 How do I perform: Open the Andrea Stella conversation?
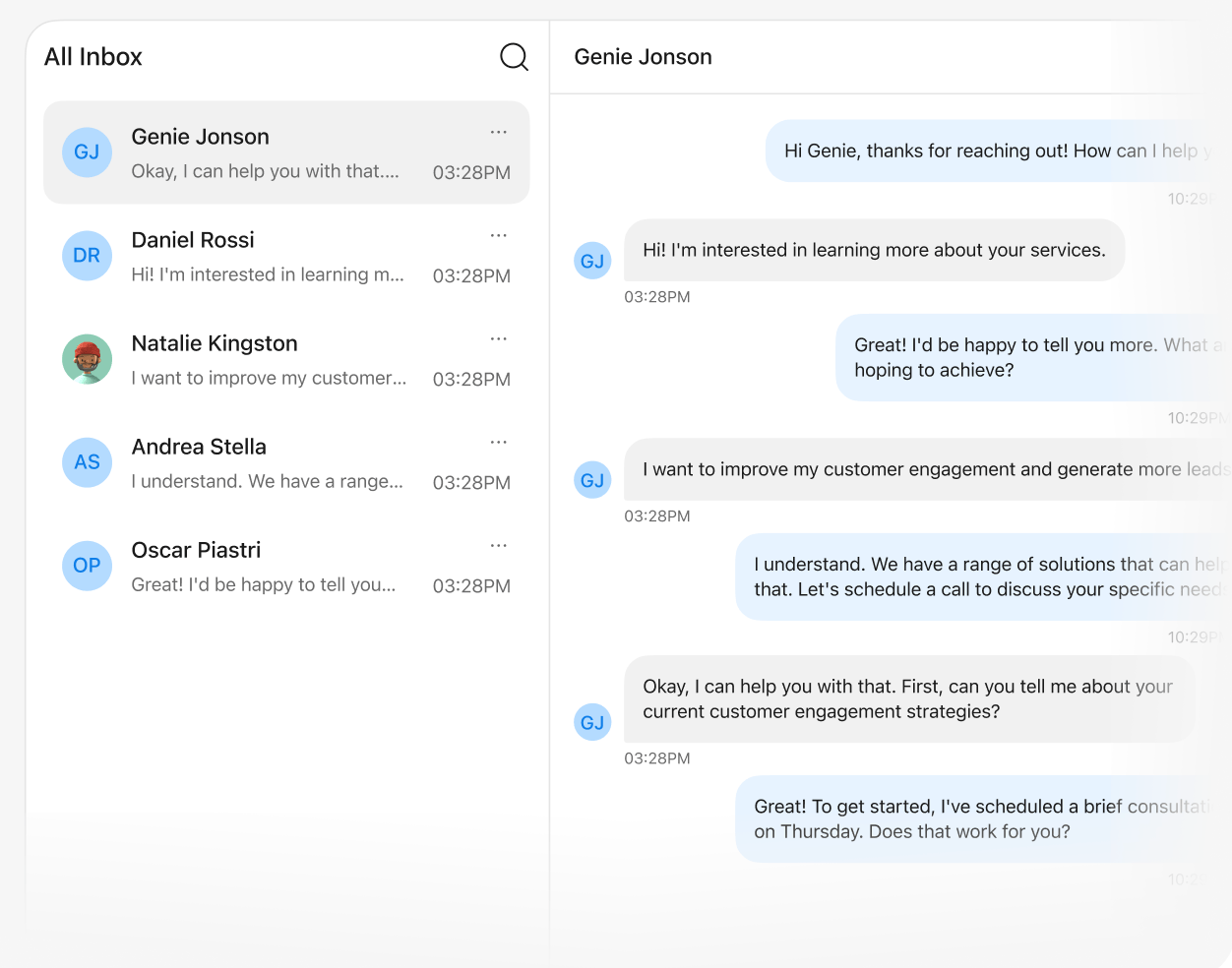pyautogui.click(x=286, y=462)
